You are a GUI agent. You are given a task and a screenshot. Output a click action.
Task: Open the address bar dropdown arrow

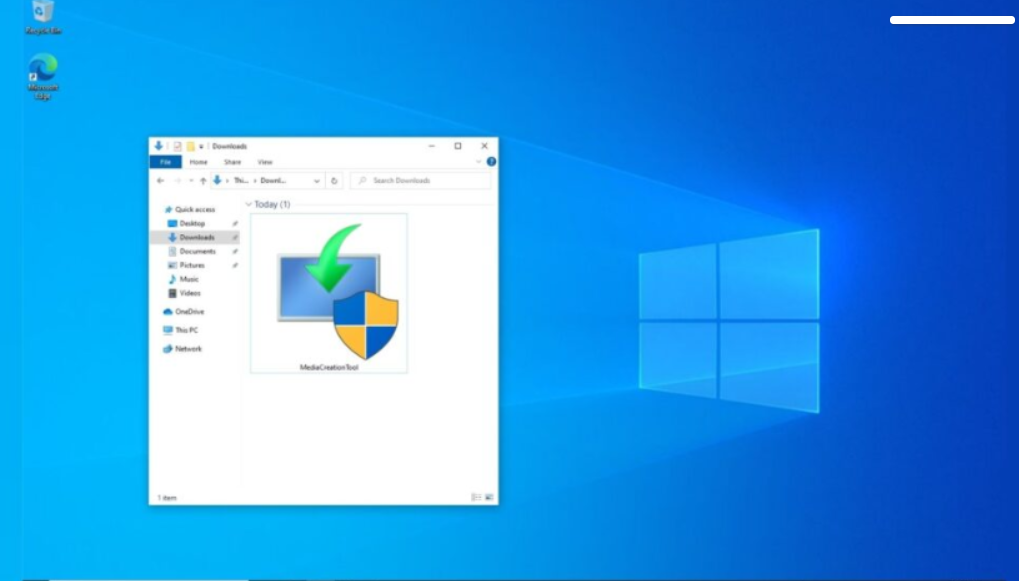(316, 181)
